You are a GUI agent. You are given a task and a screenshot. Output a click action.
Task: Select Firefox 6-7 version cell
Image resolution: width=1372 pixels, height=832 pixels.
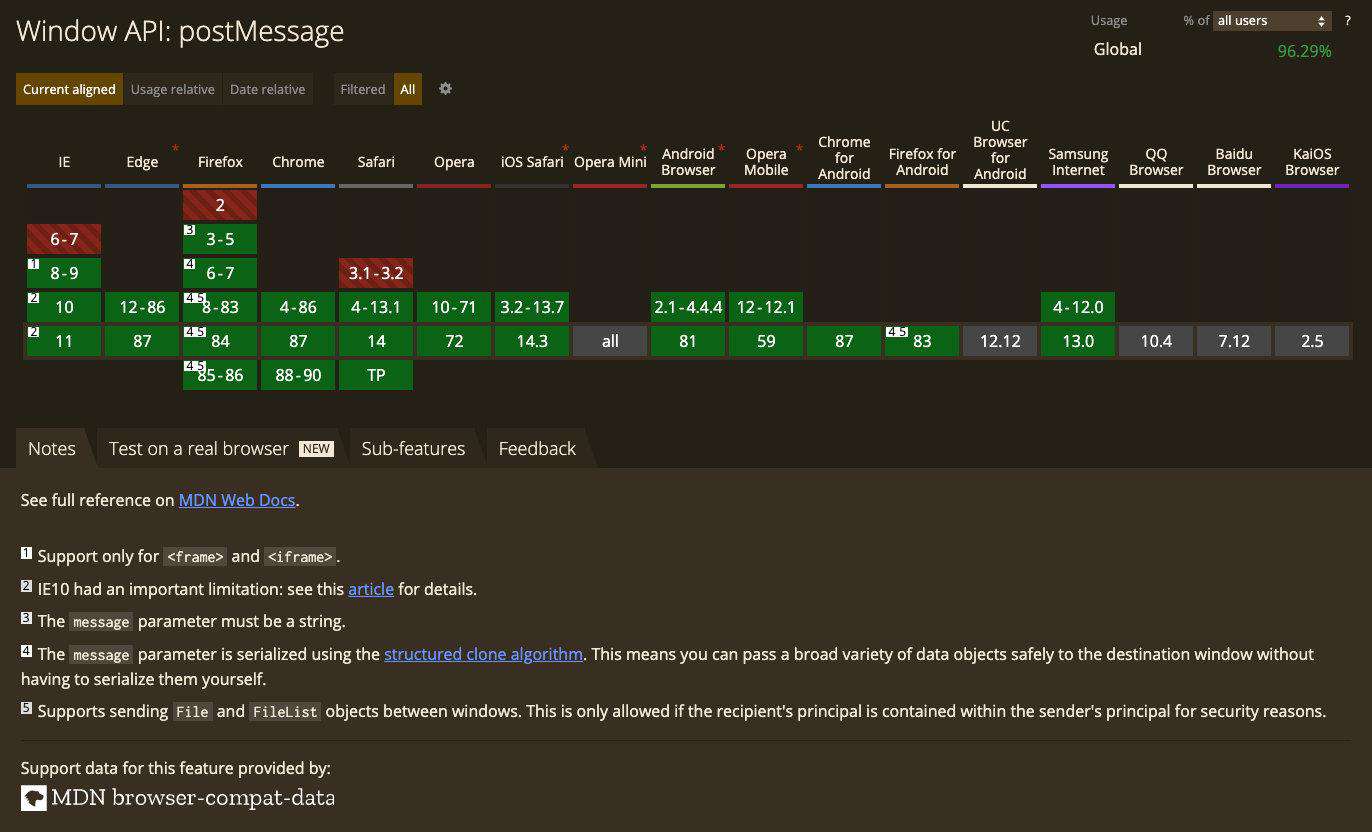[220, 273]
